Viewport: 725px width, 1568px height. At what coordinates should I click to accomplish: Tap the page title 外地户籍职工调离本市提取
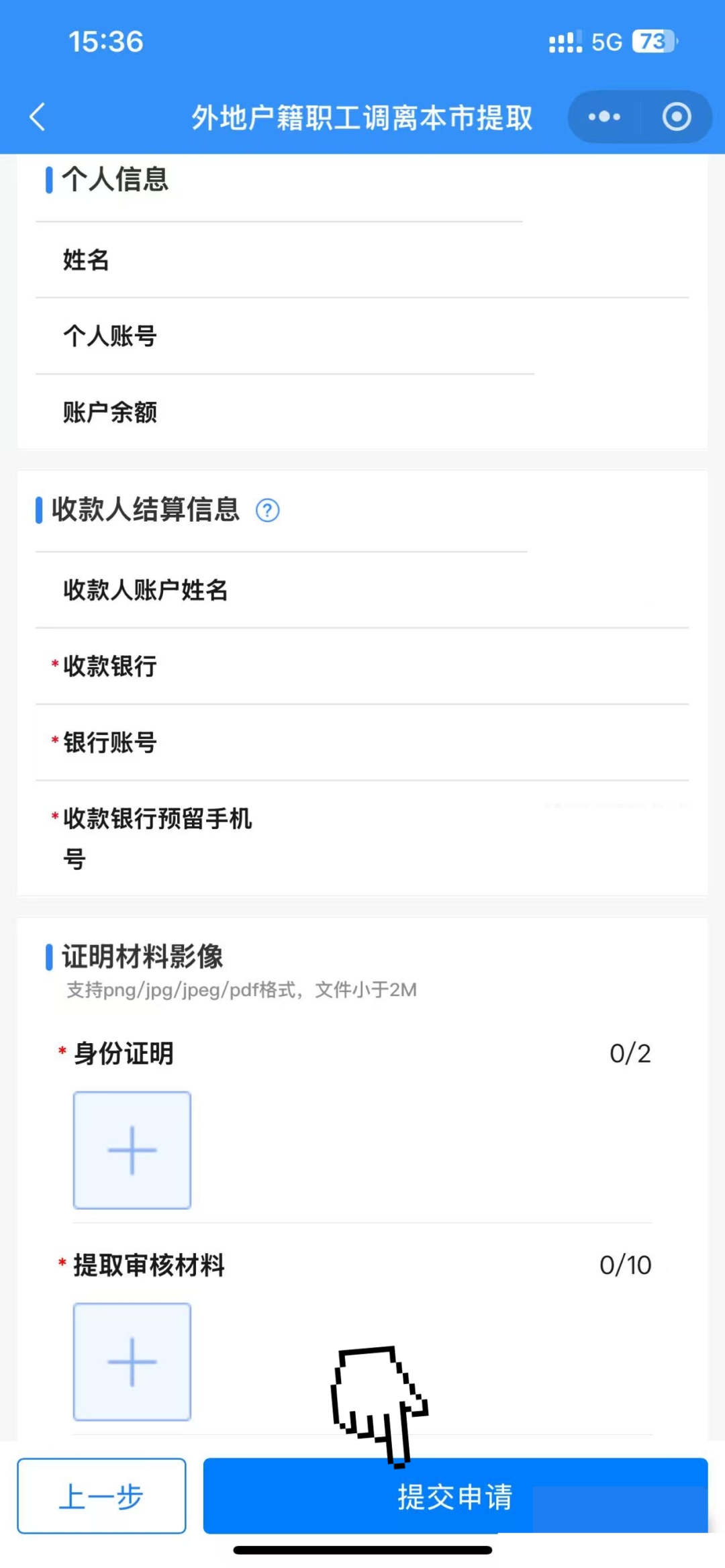(362, 117)
